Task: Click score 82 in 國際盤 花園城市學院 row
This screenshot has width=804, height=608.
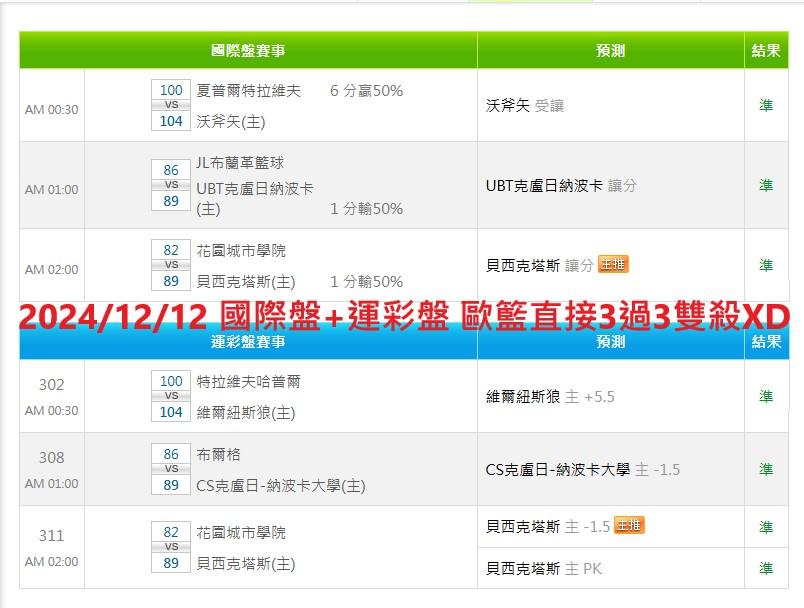Action: click(x=171, y=250)
